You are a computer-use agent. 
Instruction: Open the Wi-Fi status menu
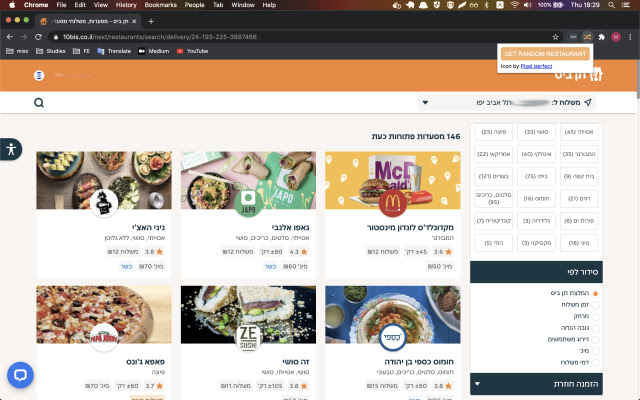[x=514, y=5]
